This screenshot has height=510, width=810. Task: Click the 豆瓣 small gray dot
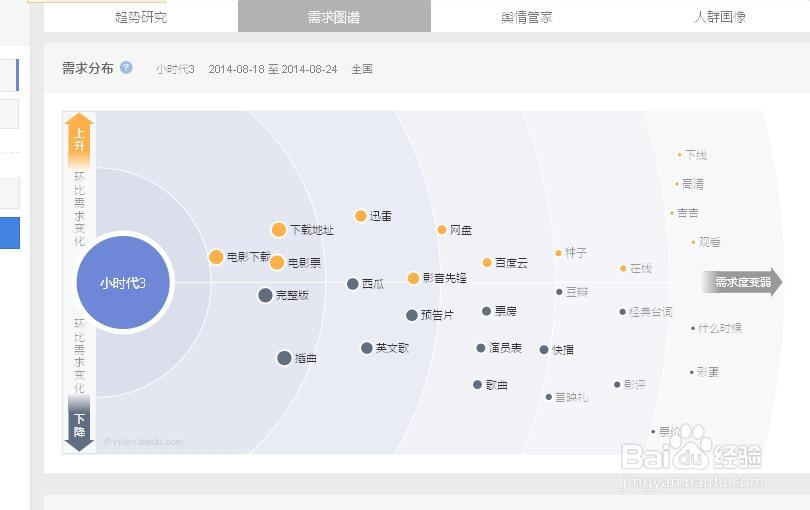coord(559,292)
